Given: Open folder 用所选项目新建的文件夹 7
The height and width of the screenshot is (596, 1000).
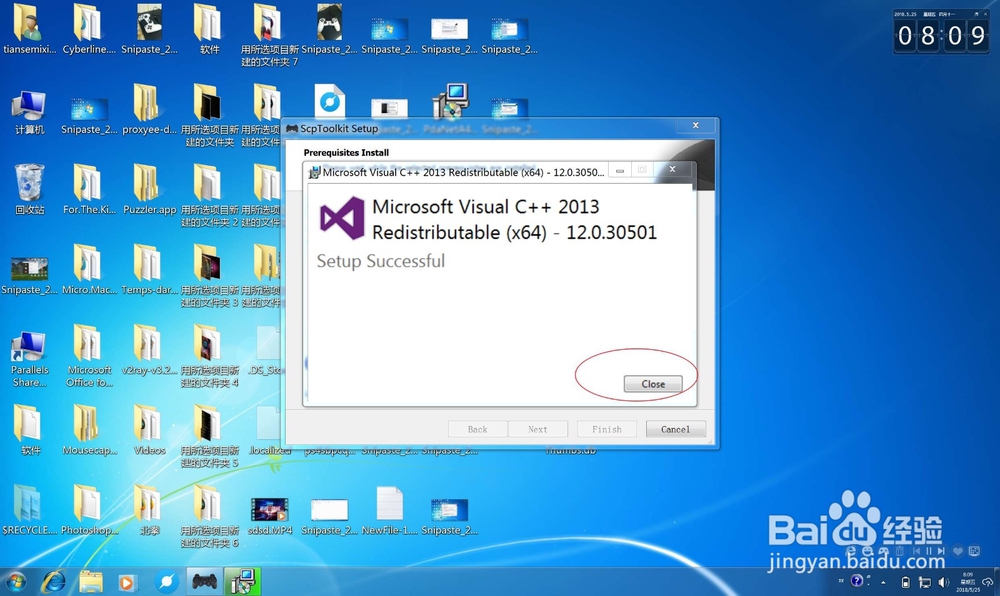Looking at the screenshot, I should click(x=268, y=35).
